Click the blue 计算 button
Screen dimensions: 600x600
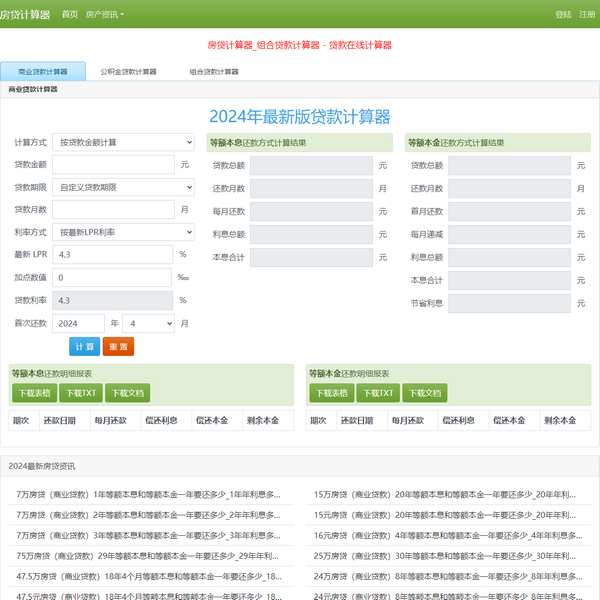[84, 346]
